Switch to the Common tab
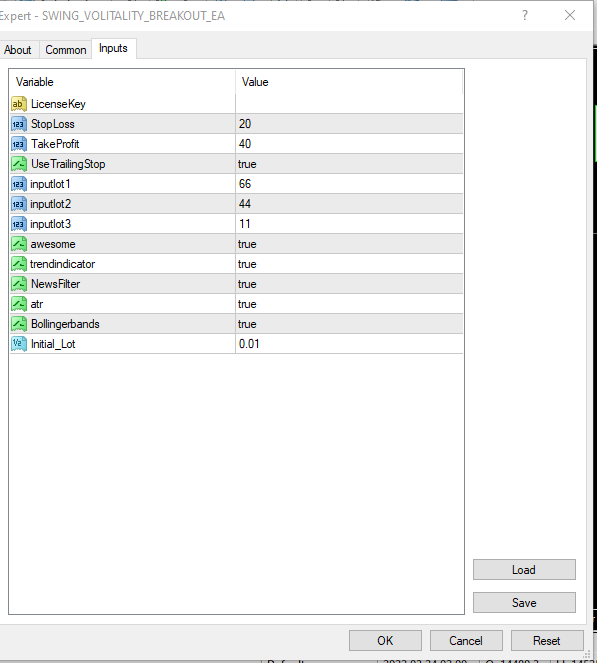Viewport: 597px width, 663px height. pos(66,50)
